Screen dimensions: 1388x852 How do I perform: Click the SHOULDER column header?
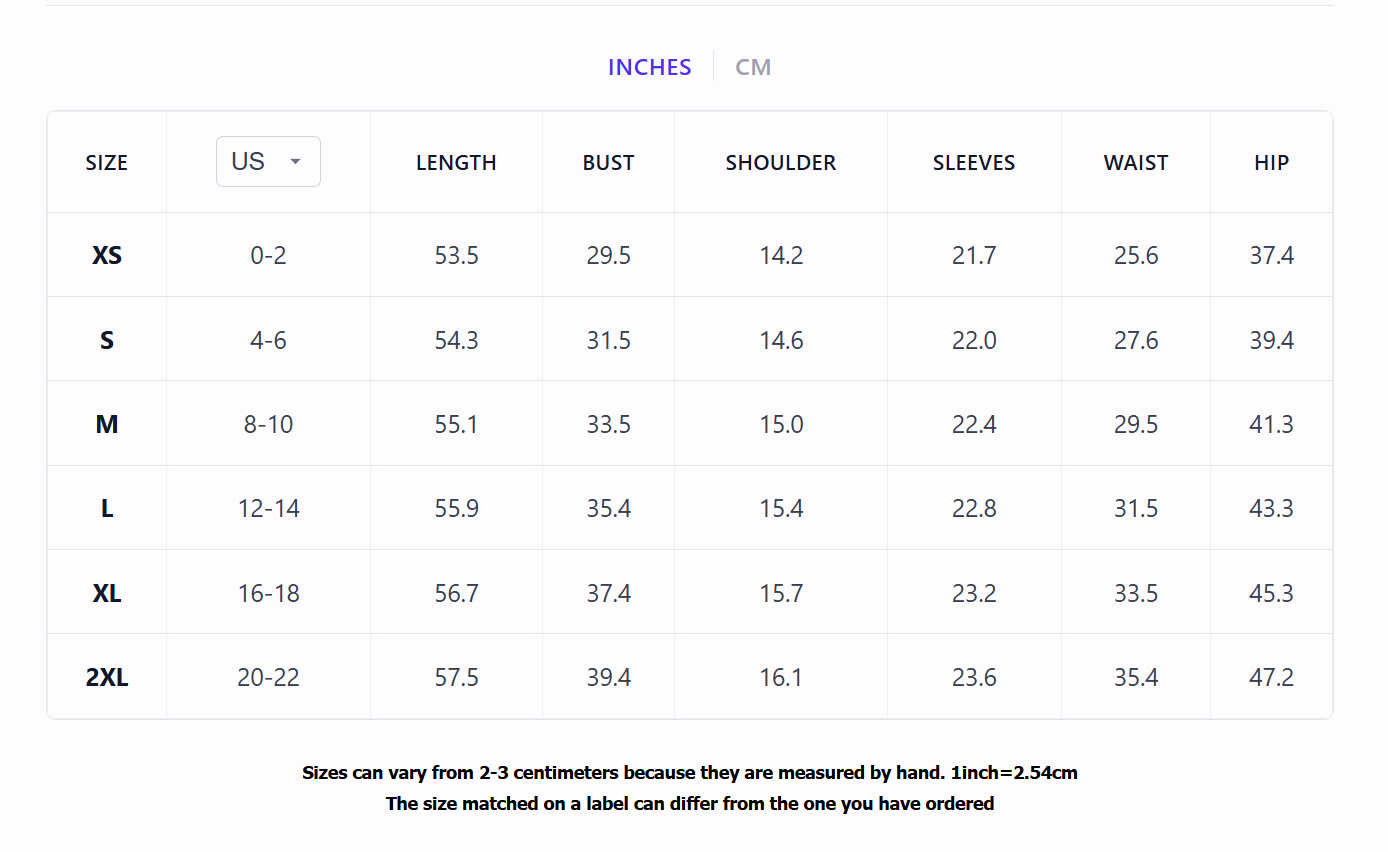click(781, 163)
